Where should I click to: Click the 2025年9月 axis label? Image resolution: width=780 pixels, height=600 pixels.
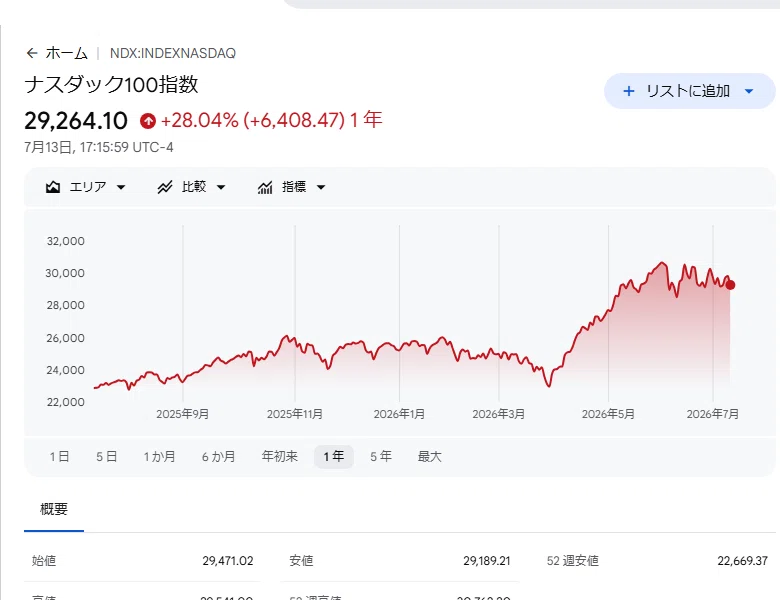click(183, 414)
